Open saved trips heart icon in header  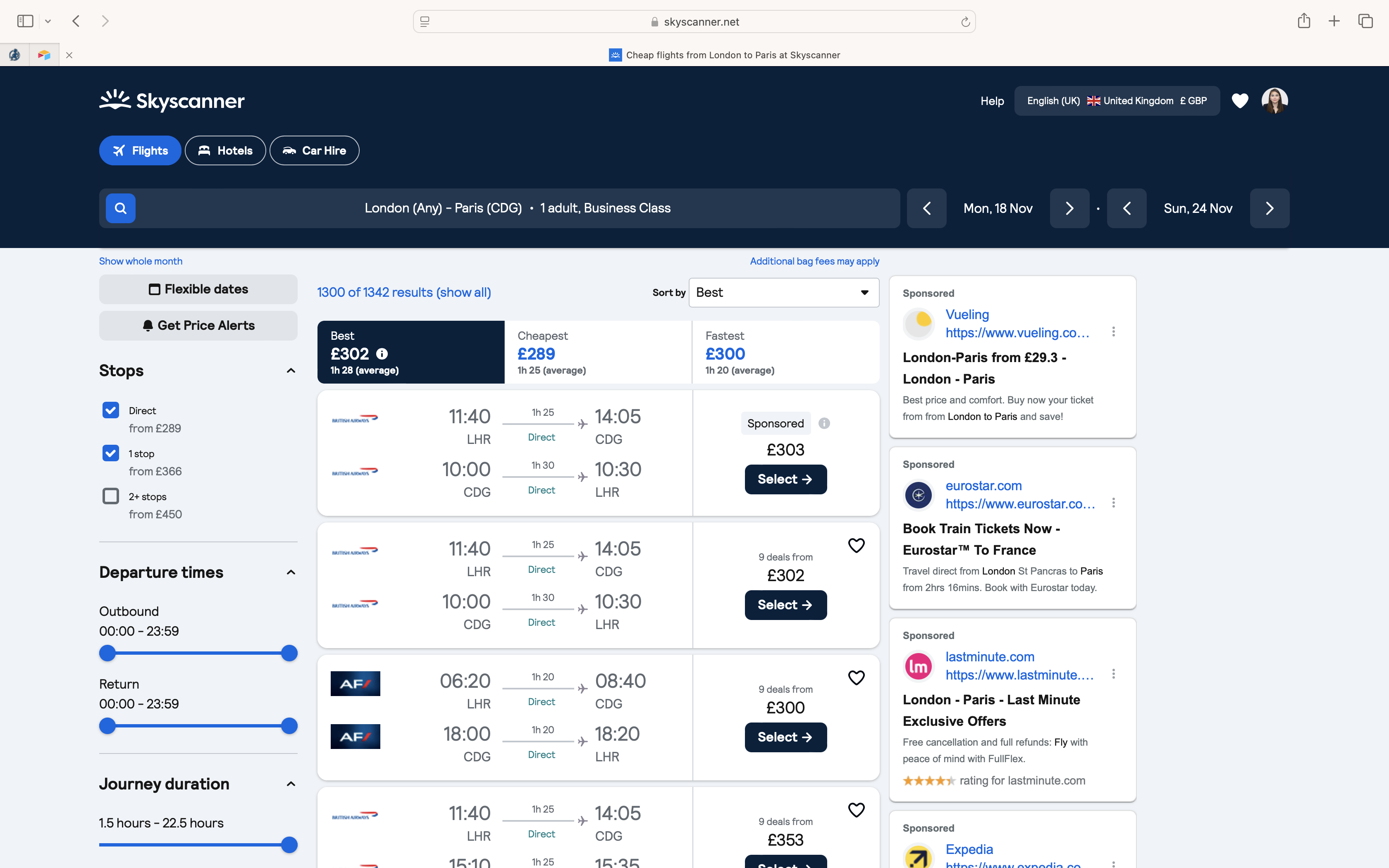point(1240,101)
